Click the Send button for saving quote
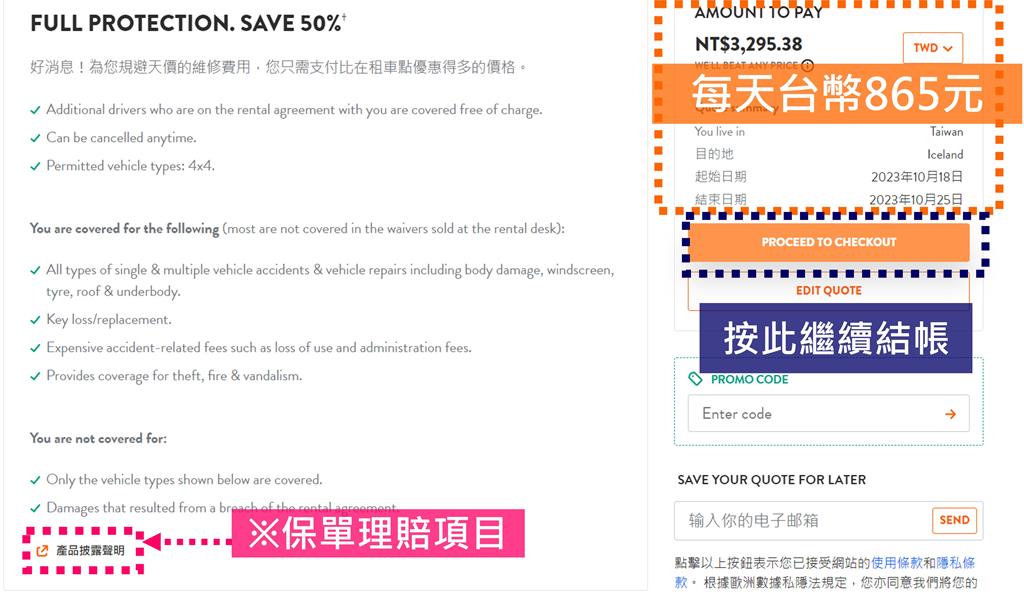1024x596 pixels. click(x=954, y=520)
